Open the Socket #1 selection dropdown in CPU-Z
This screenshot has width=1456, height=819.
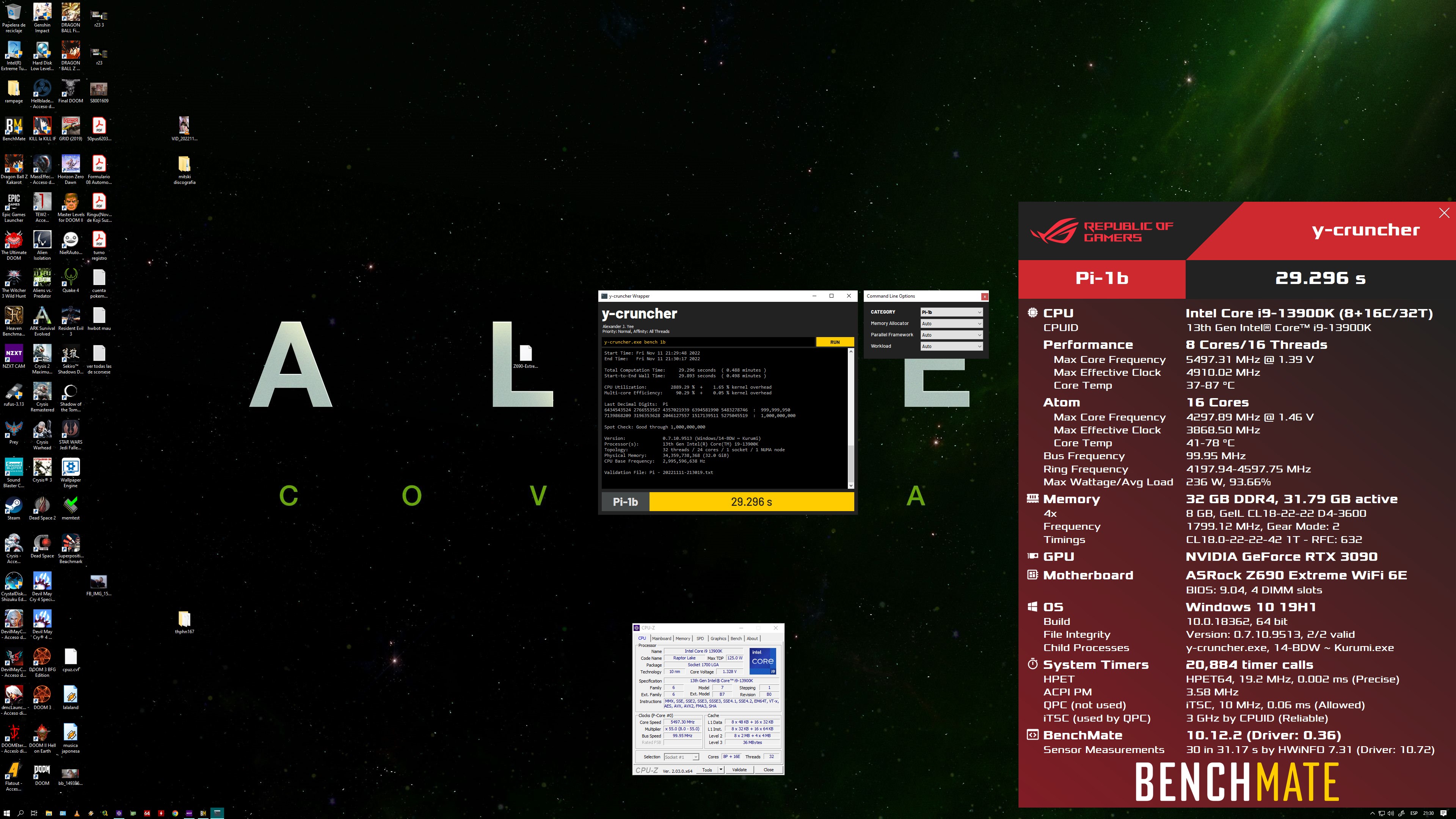[x=682, y=757]
